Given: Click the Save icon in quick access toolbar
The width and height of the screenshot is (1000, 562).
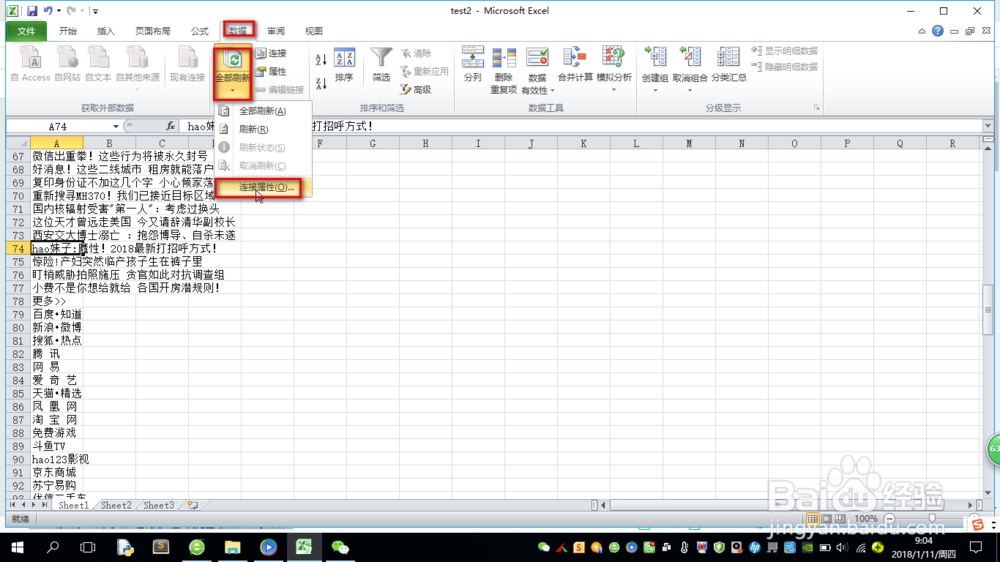Looking at the screenshot, I should [32, 11].
